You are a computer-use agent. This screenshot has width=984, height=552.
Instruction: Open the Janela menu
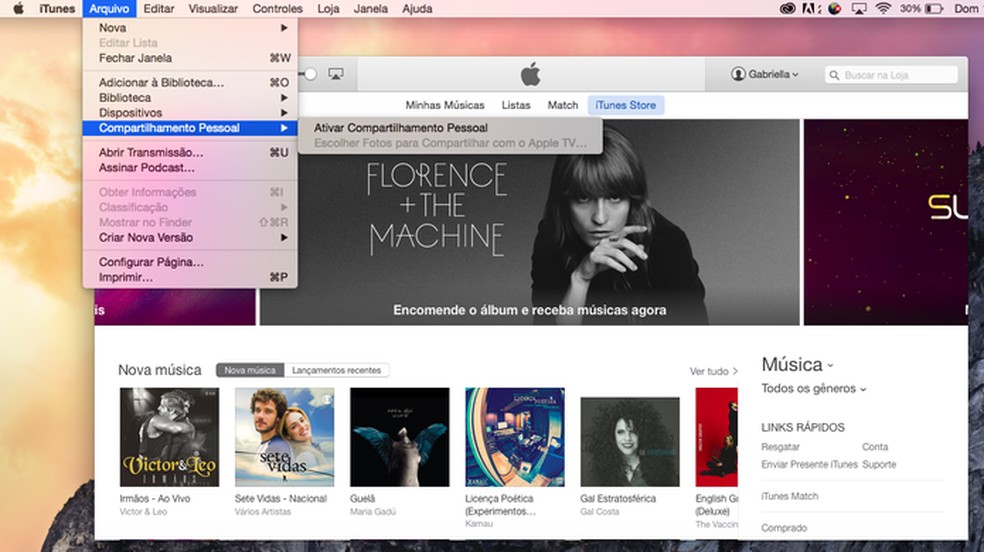coord(370,8)
